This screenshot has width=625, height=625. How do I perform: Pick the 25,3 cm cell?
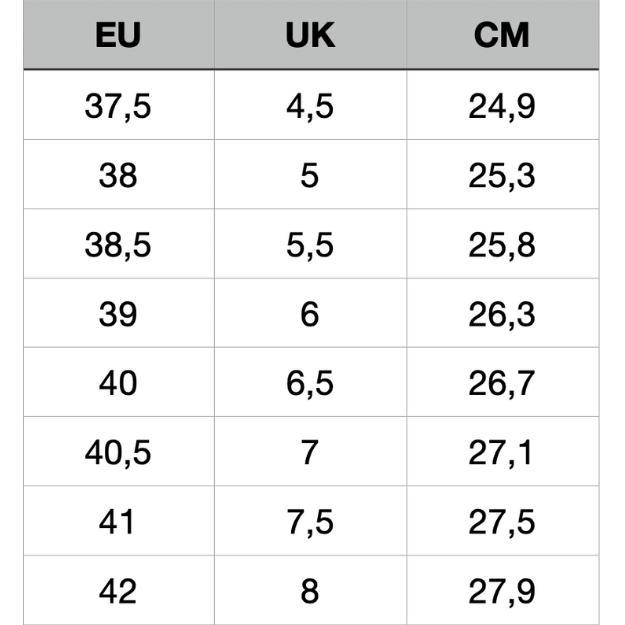click(502, 176)
